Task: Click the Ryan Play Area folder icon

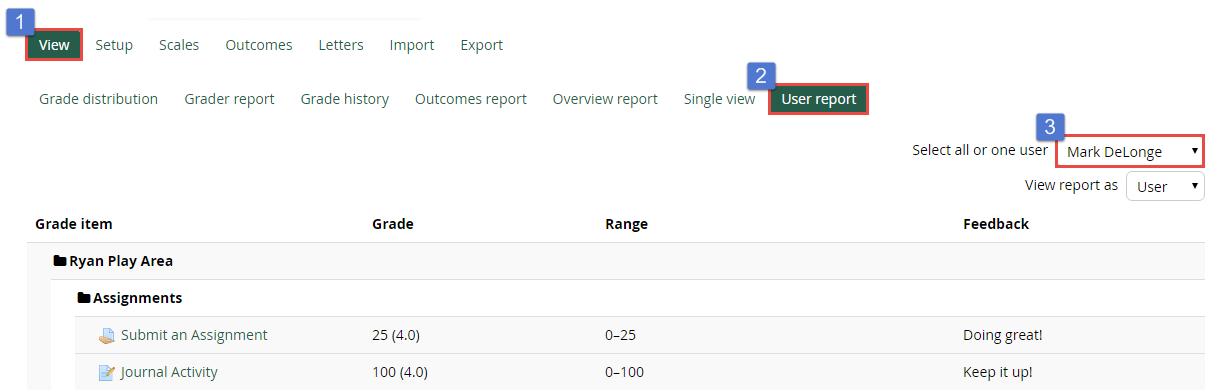Action: pos(59,261)
